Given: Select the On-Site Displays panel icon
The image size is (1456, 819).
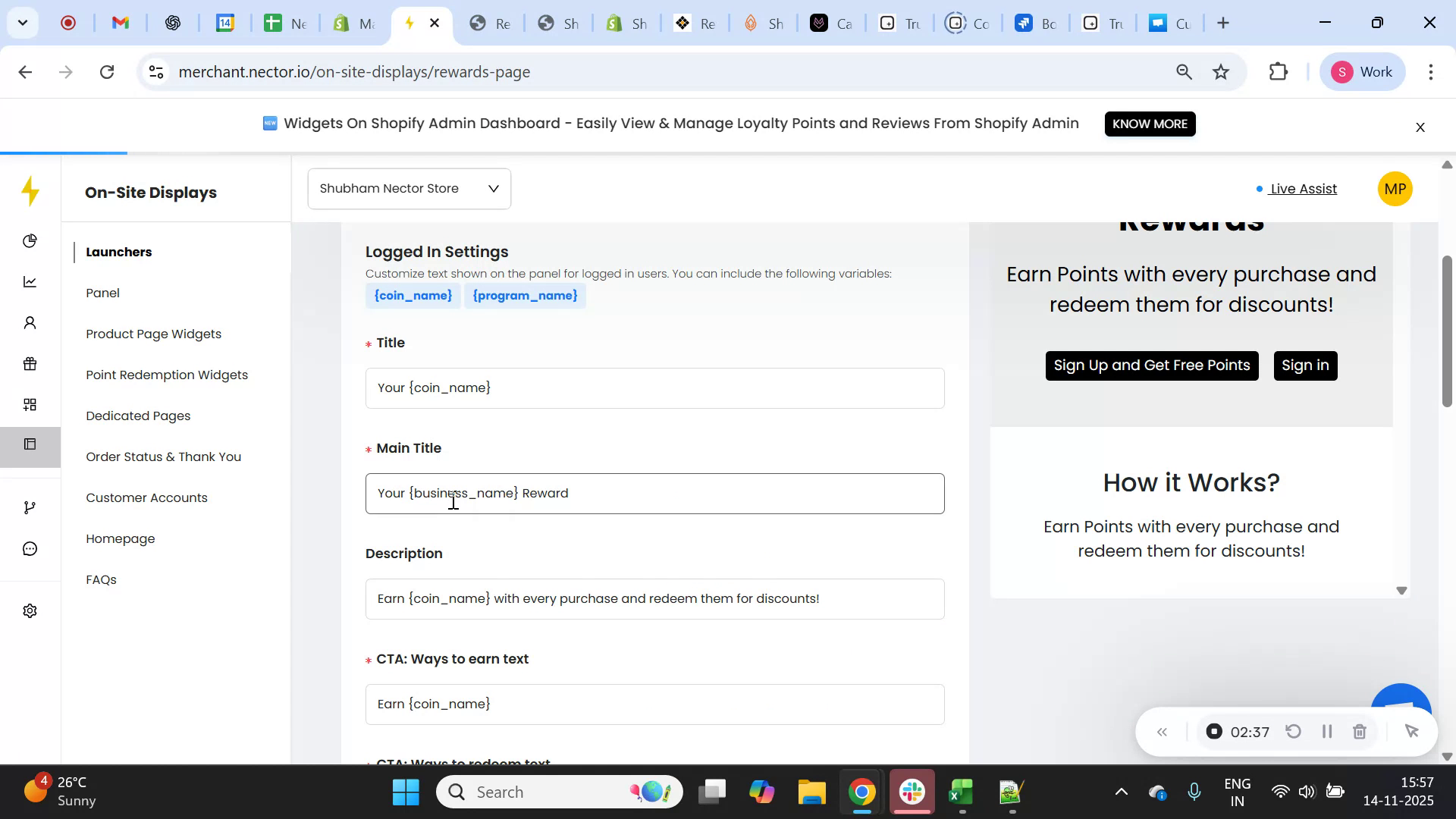Looking at the screenshot, I should point(30,444).
